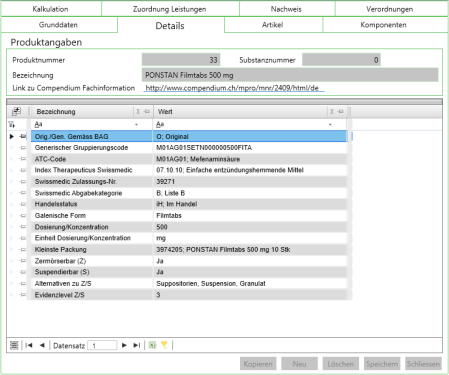Screen dimensions: 449x375
Task: Pin the ATC-Code row
Action: 23,159
